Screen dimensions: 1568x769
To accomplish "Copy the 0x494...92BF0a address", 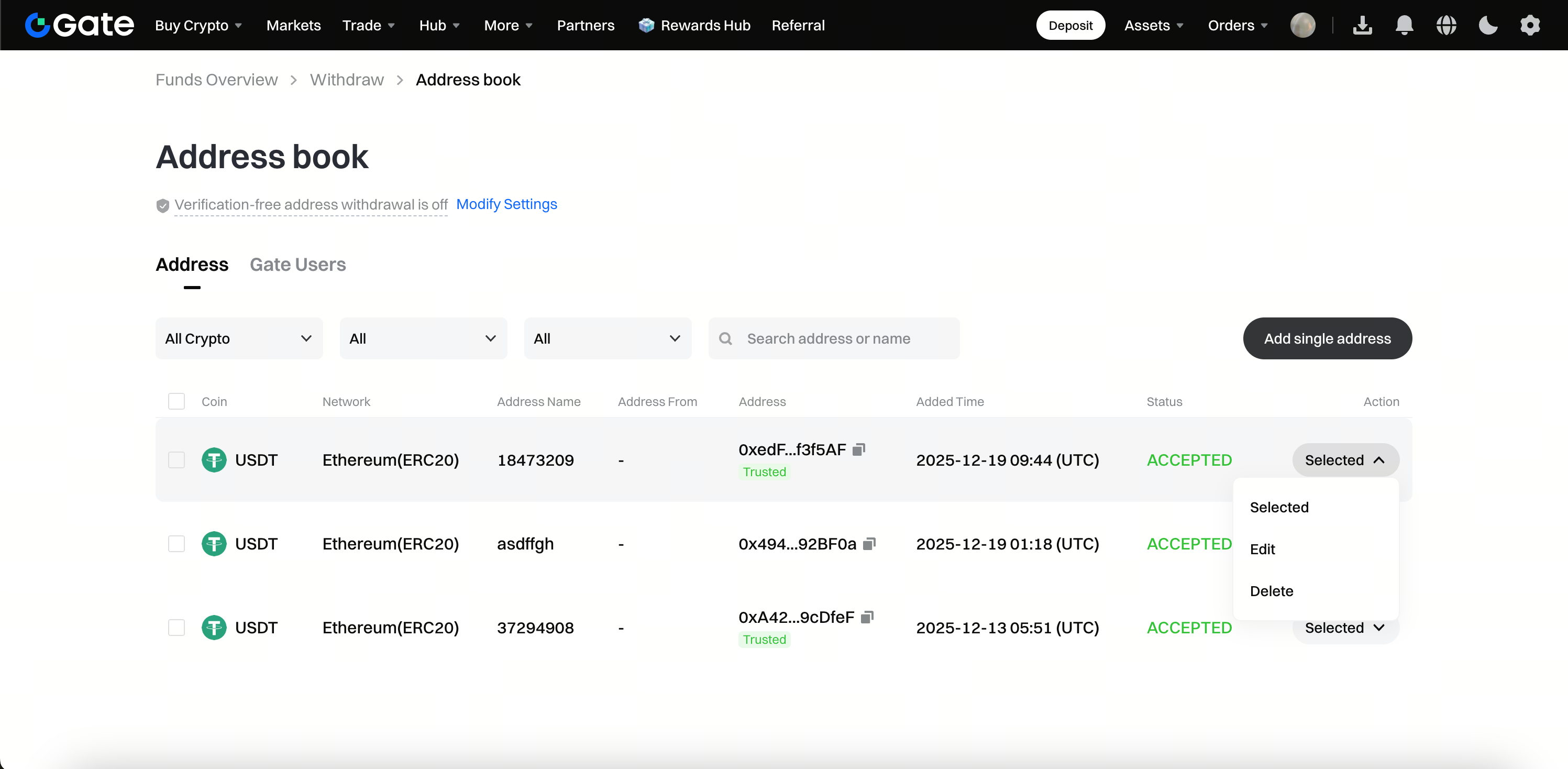I will click(x=869, y=543).
